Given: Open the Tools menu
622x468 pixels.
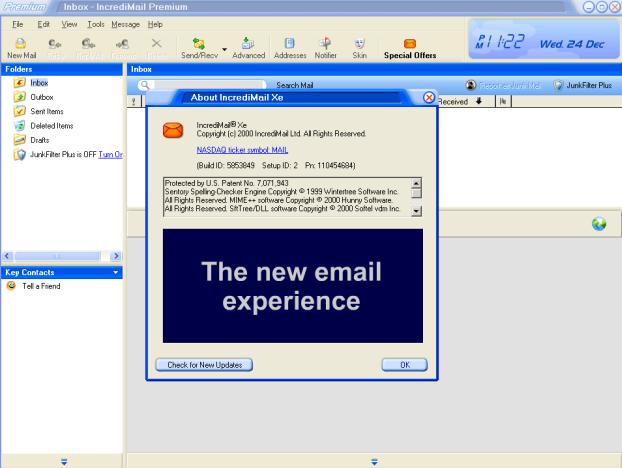Looking at the screenshot, I should [96, 24].
